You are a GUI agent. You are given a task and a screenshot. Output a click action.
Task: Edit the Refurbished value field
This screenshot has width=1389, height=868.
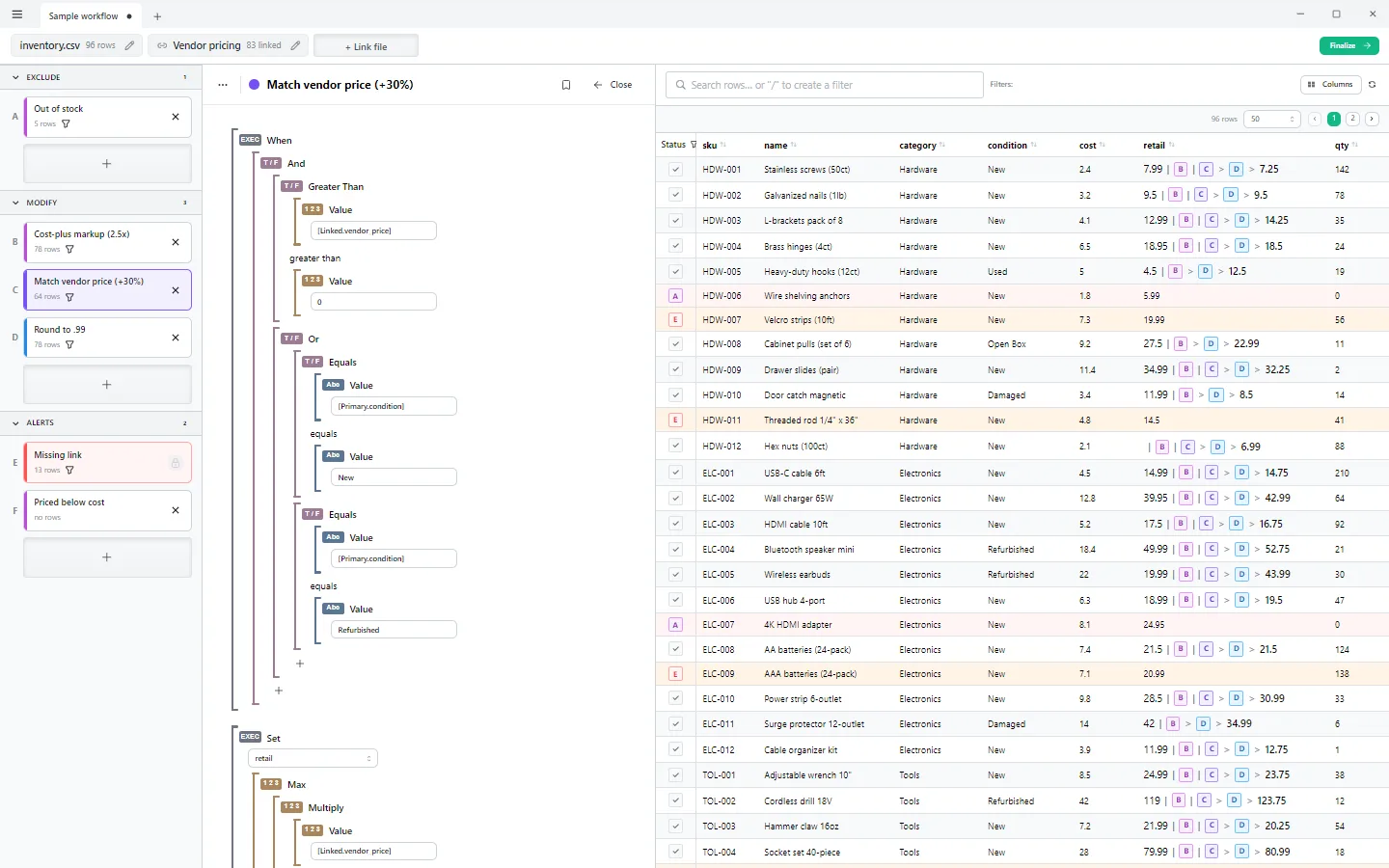[x=394, y=630]
